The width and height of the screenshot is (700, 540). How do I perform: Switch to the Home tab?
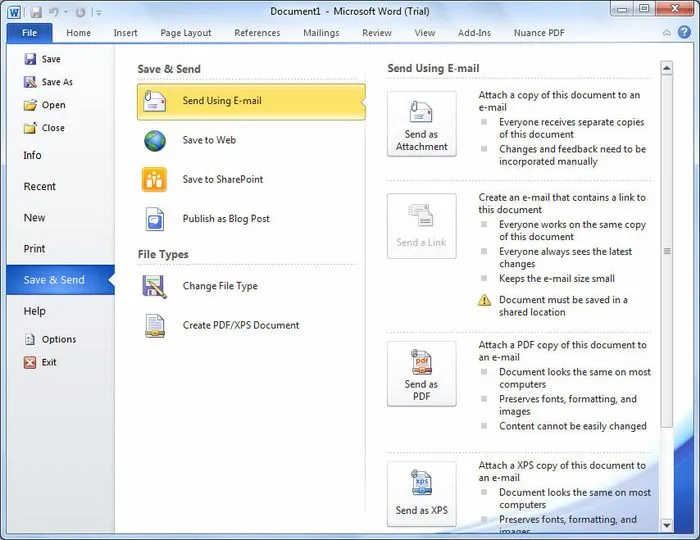79,33
